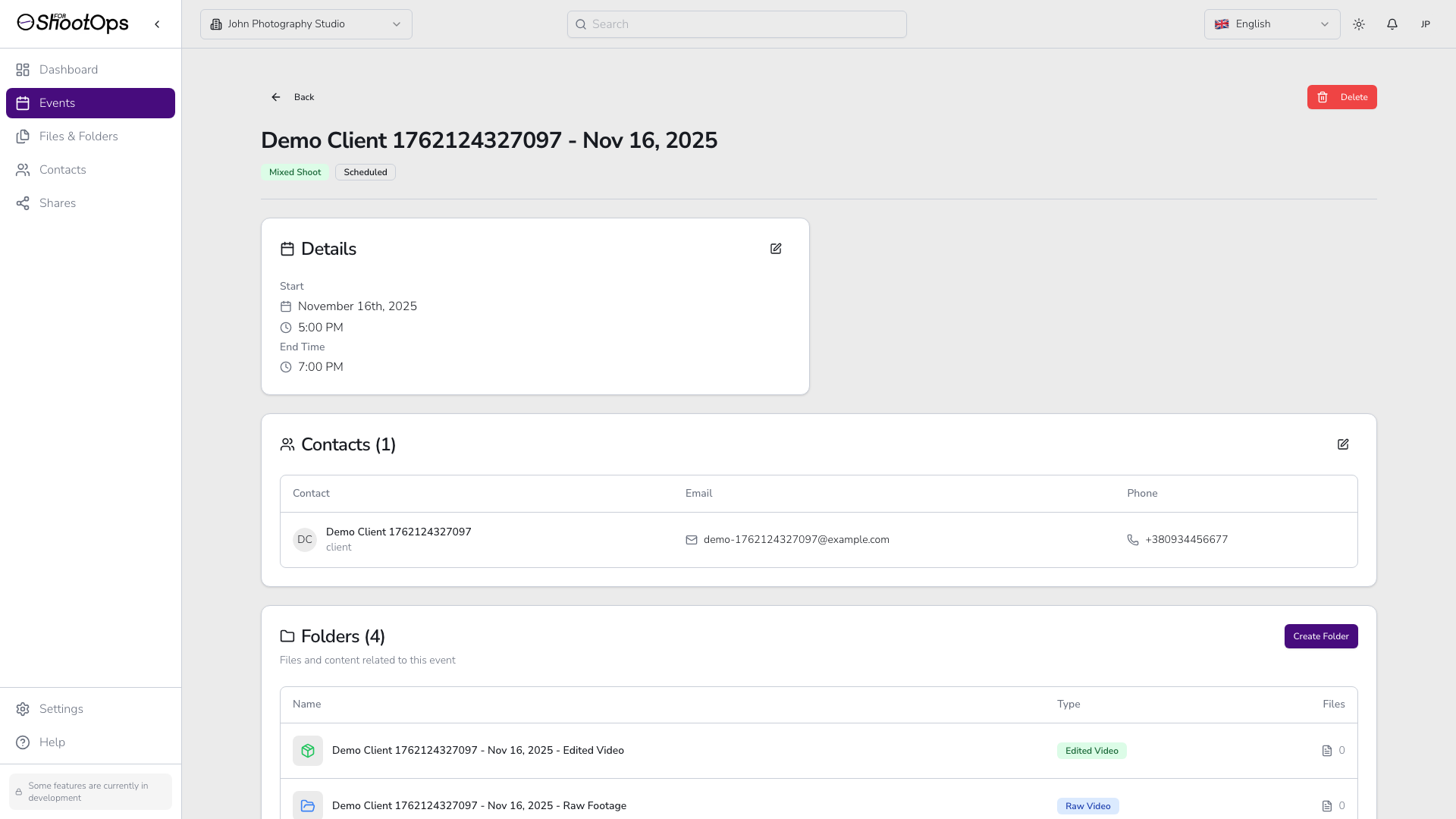Go Back to previous page
Screen dimensions: 1456x819
293,97
